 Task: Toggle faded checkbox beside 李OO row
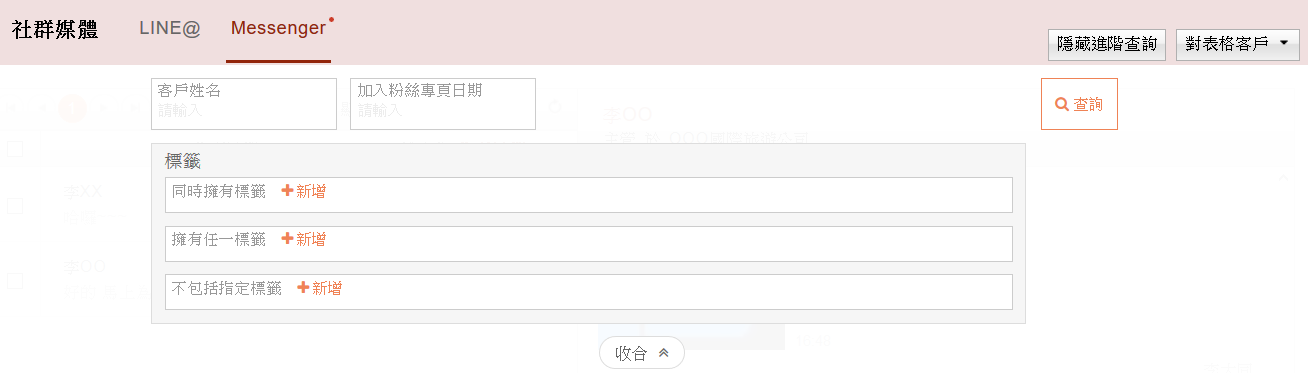[15, 281]
